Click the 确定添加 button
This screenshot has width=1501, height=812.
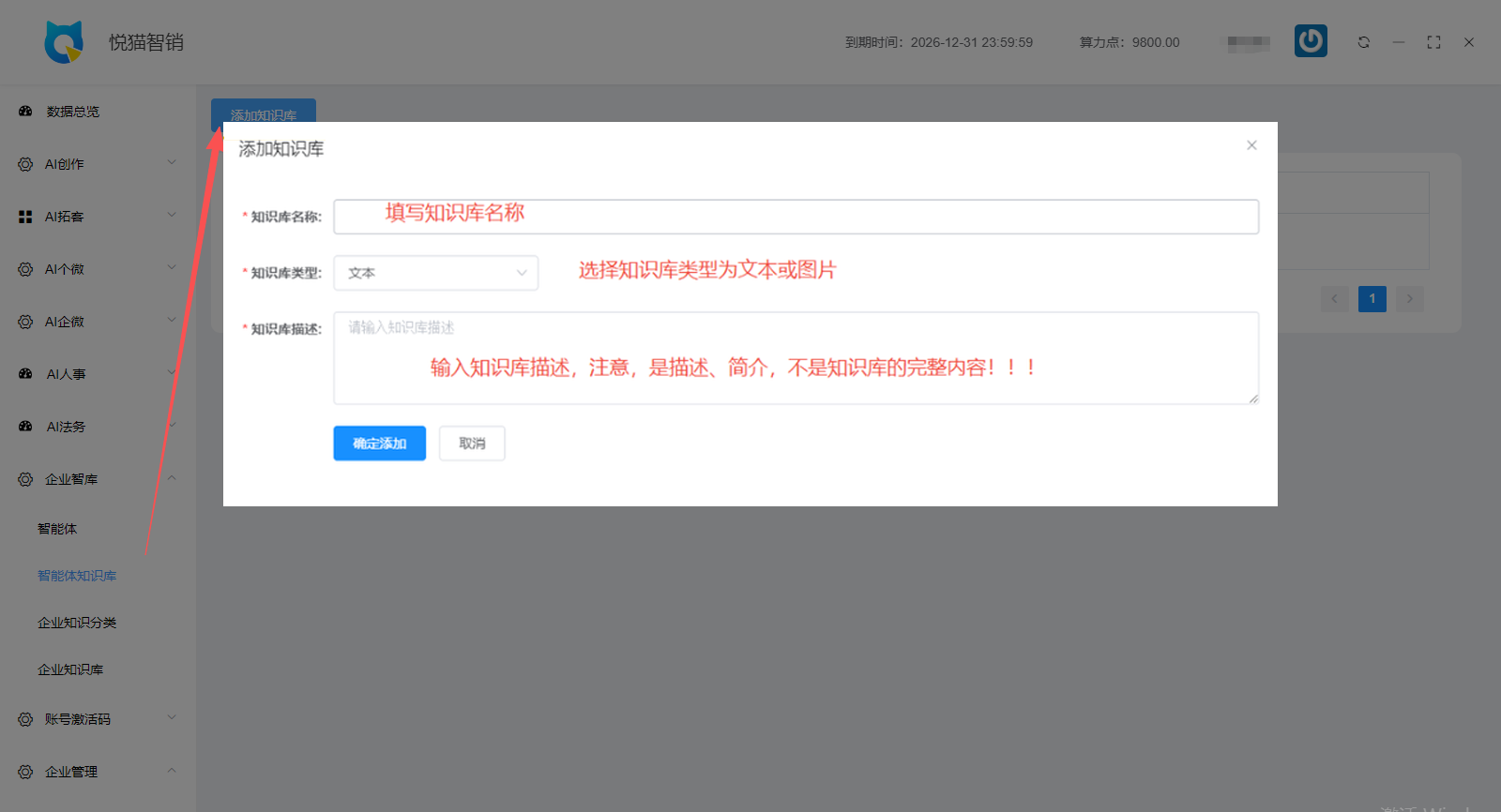coord(379,444)
